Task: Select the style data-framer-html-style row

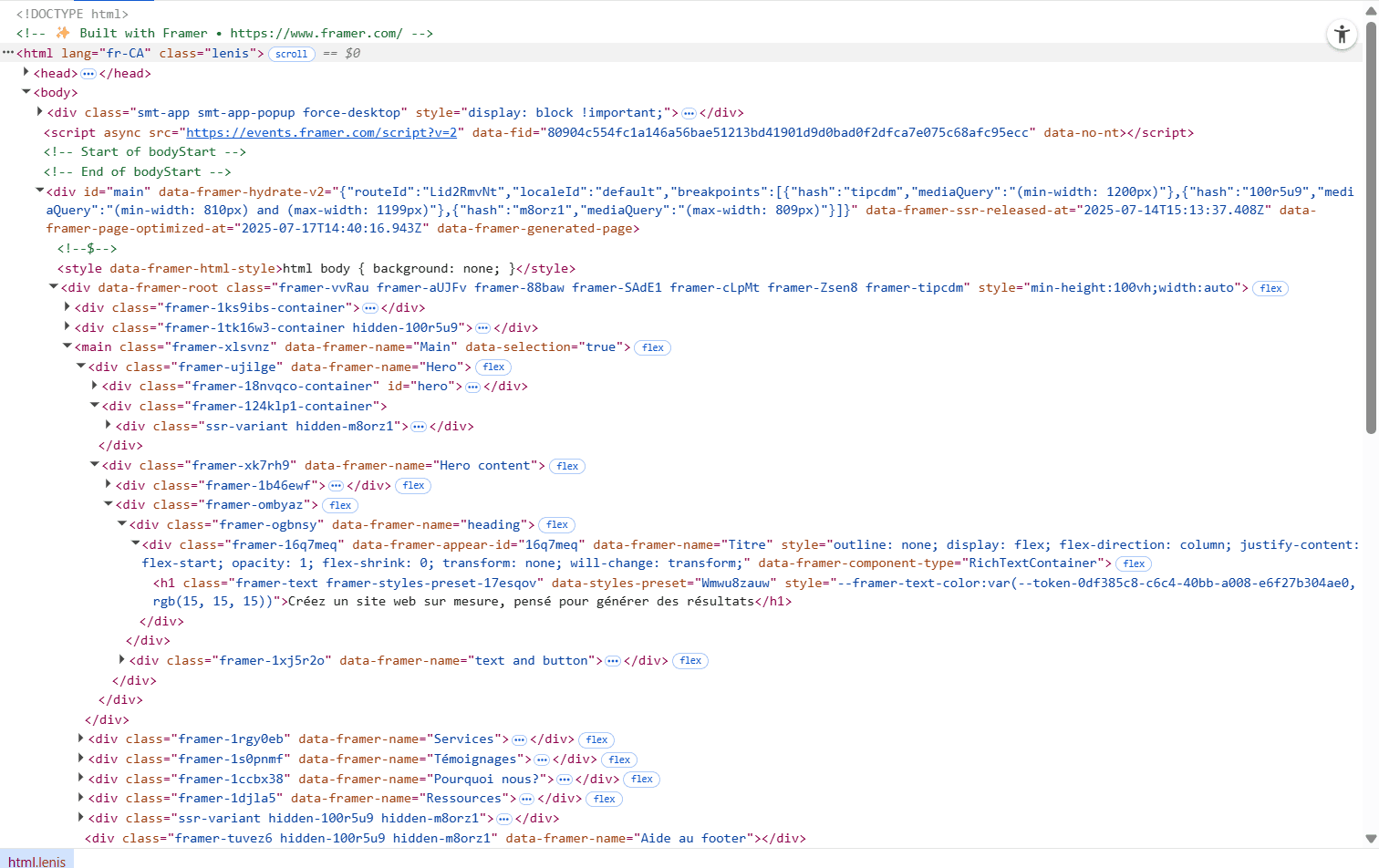Action: [316, 269]
